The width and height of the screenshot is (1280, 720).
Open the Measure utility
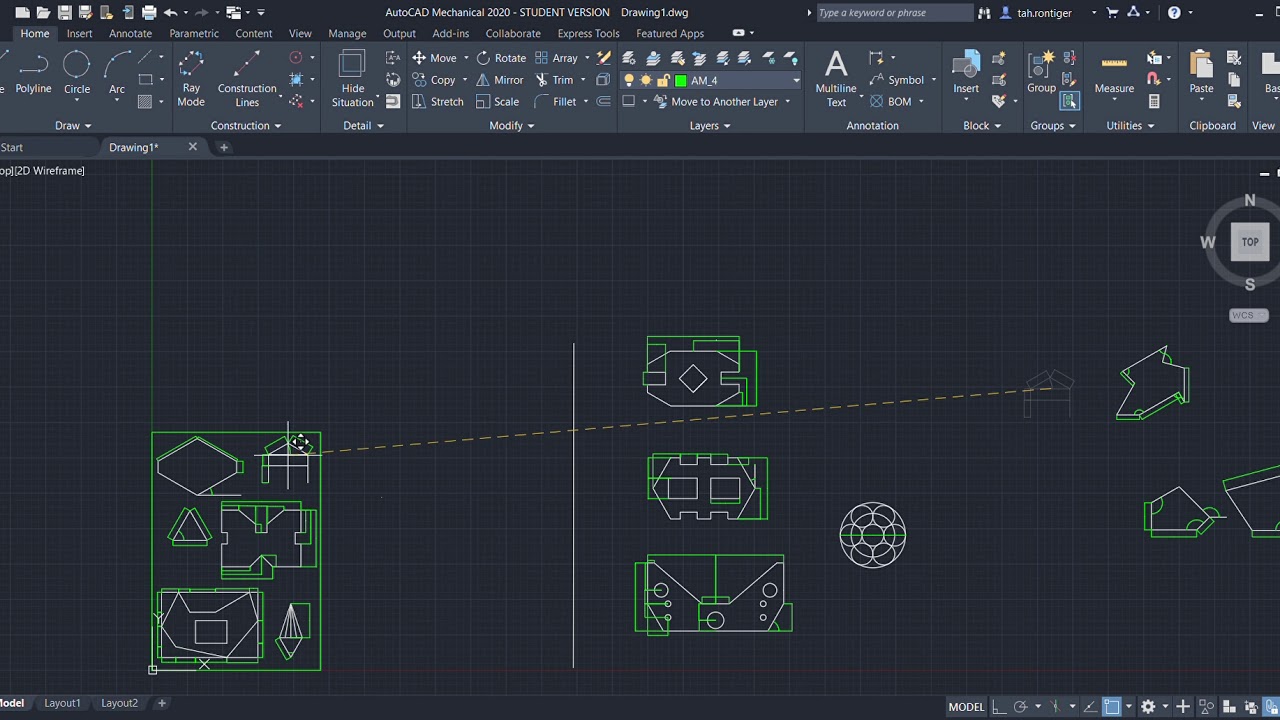click(1114, 74)
